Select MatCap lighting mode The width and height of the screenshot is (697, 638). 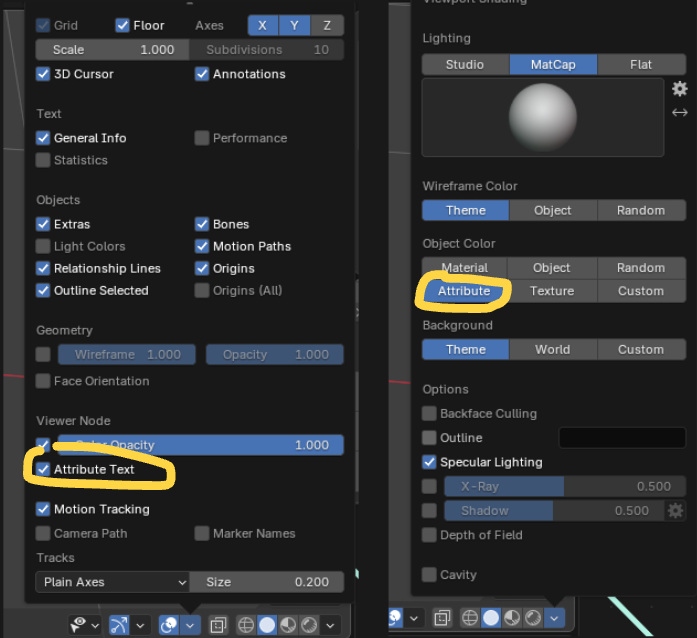tap(553, 64)
